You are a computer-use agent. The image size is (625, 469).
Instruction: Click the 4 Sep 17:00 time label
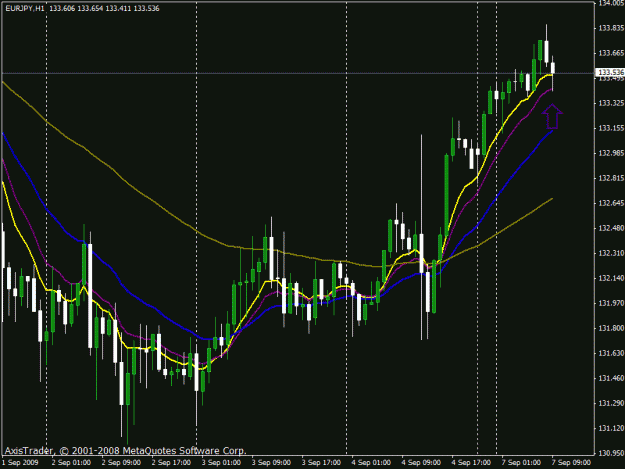tap(471, 463)
